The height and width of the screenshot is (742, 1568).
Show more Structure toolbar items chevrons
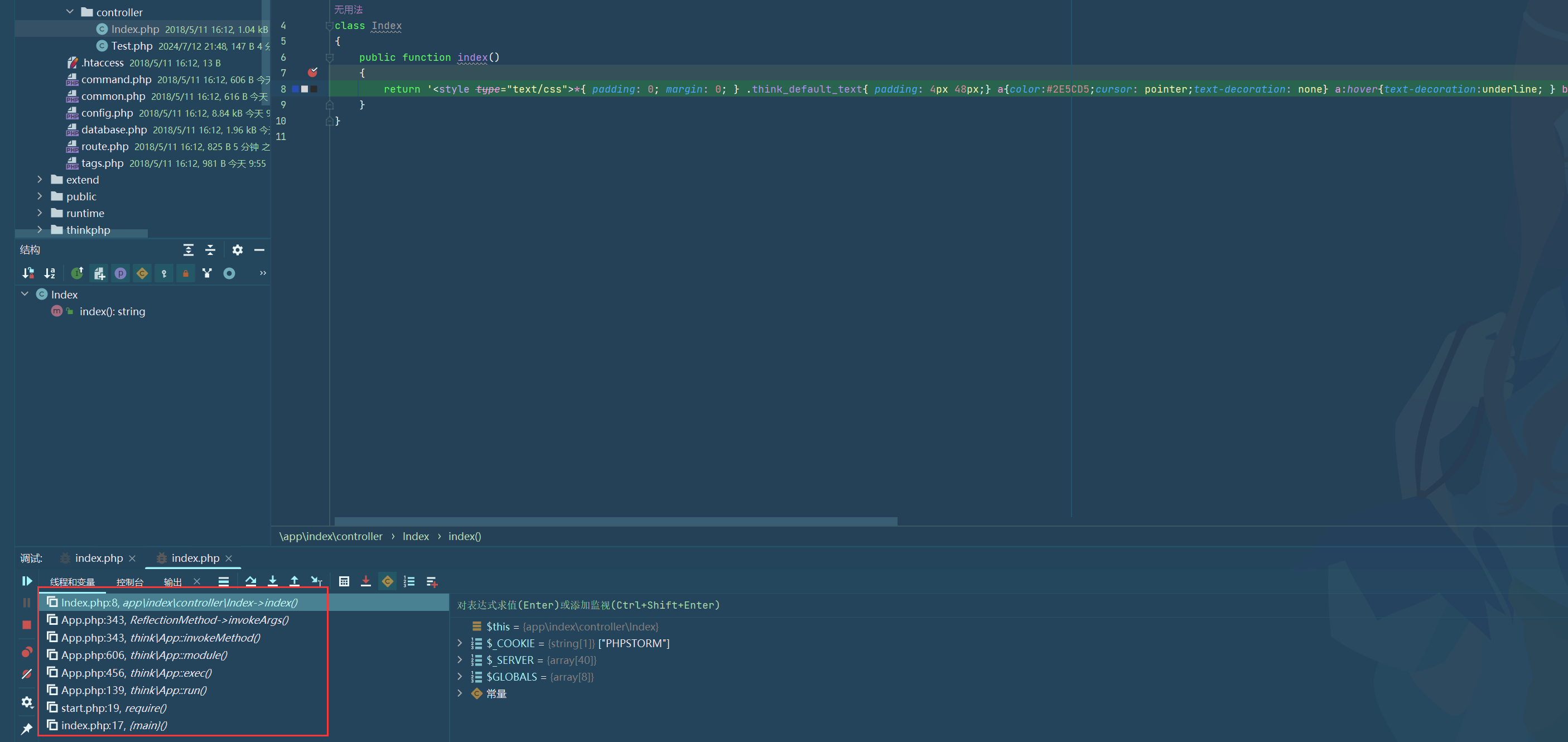click(263, 273)
